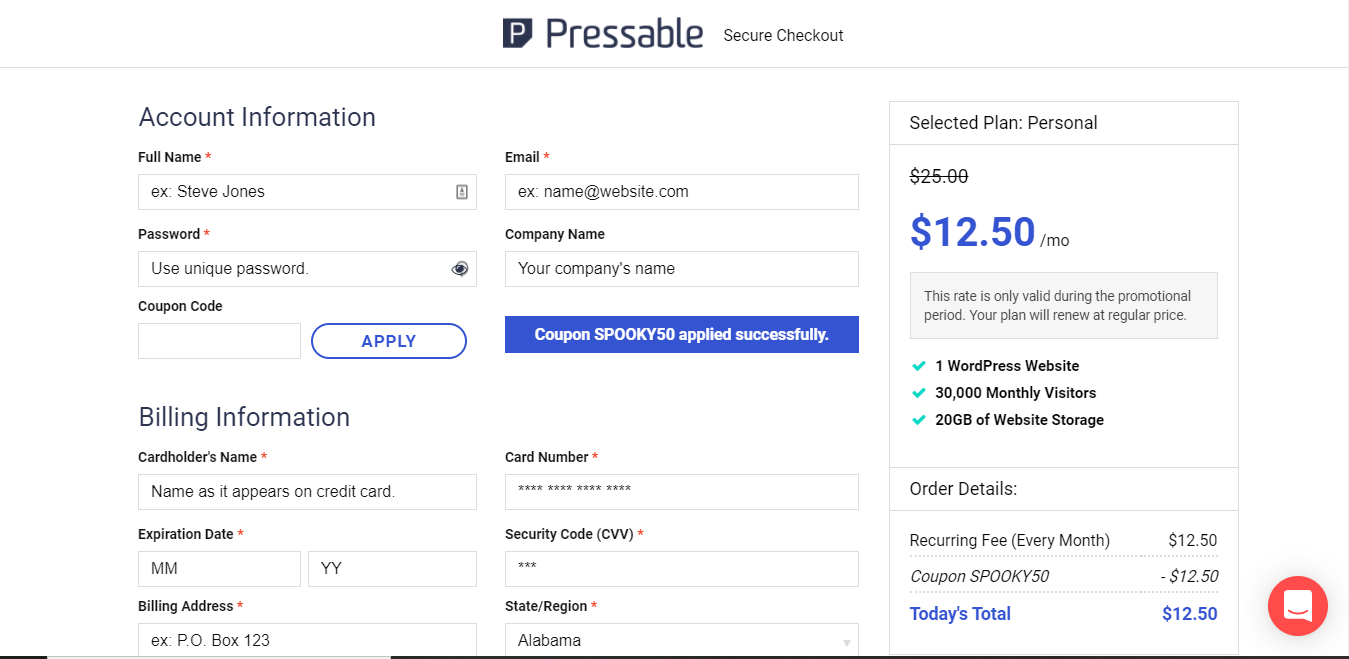
Task: Click the Company Name field
Action: (x=681, y=269)
